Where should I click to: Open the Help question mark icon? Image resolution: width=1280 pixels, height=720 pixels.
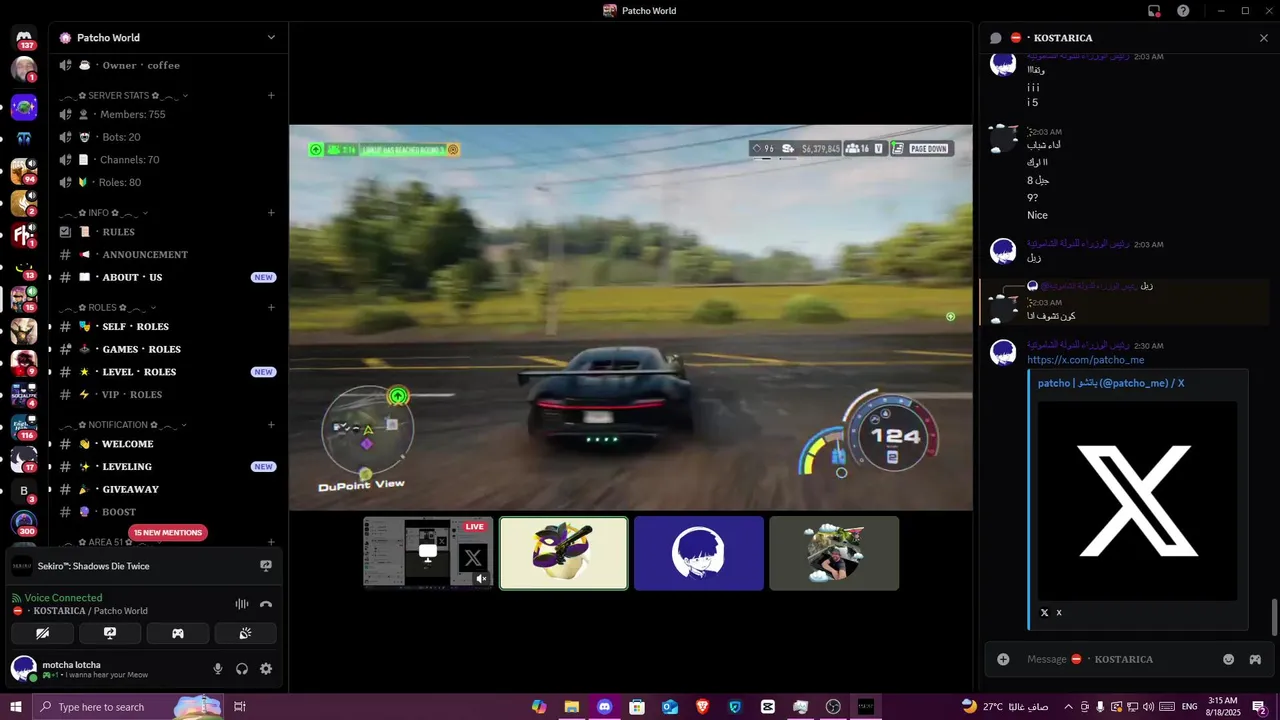[x=1183, y=11]
